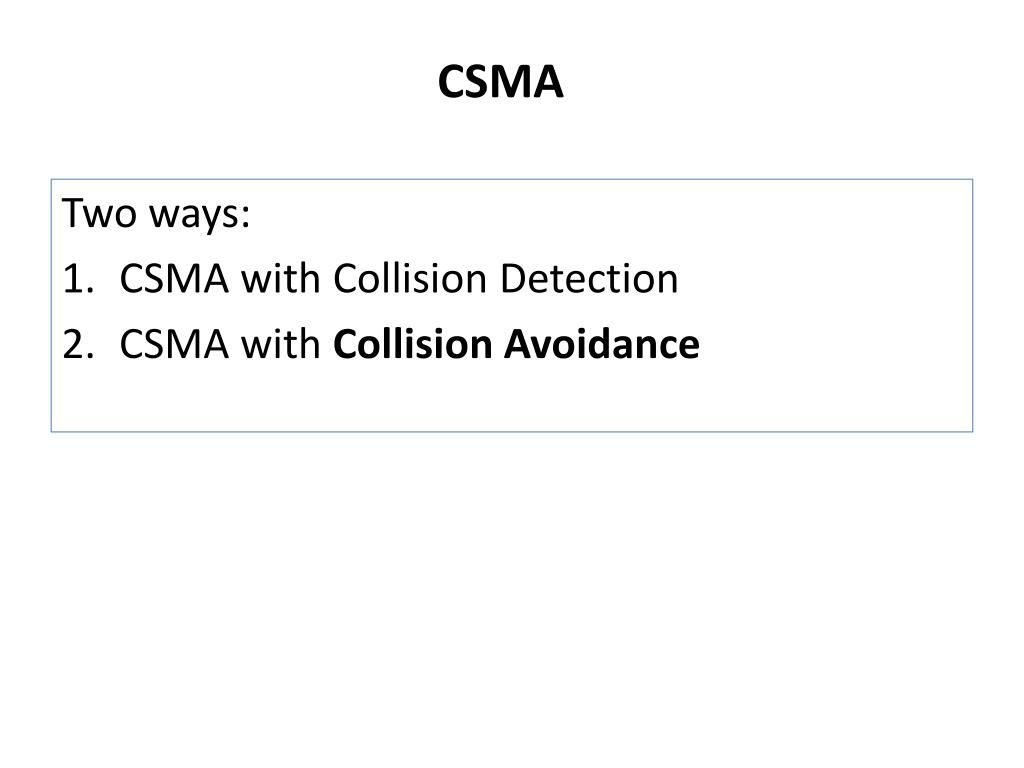Select the right border of the text box
Image resolution: width=1024 pixels, height=768 pixels.
[x=972, y=305]
